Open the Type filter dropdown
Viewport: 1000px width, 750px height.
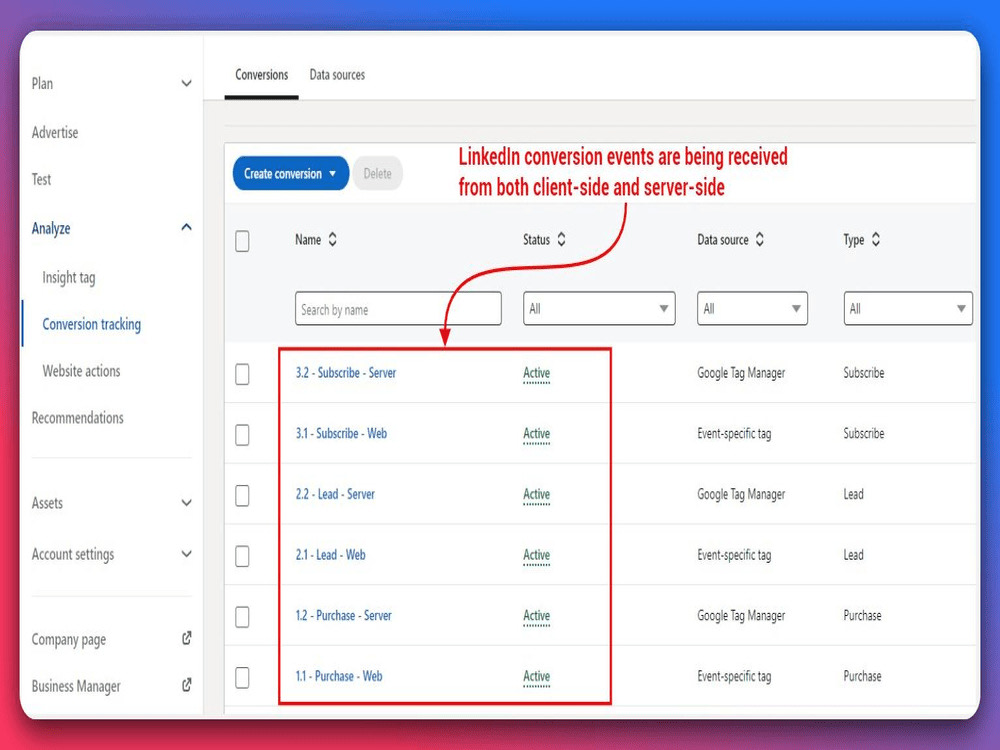[x=908, y=309]
